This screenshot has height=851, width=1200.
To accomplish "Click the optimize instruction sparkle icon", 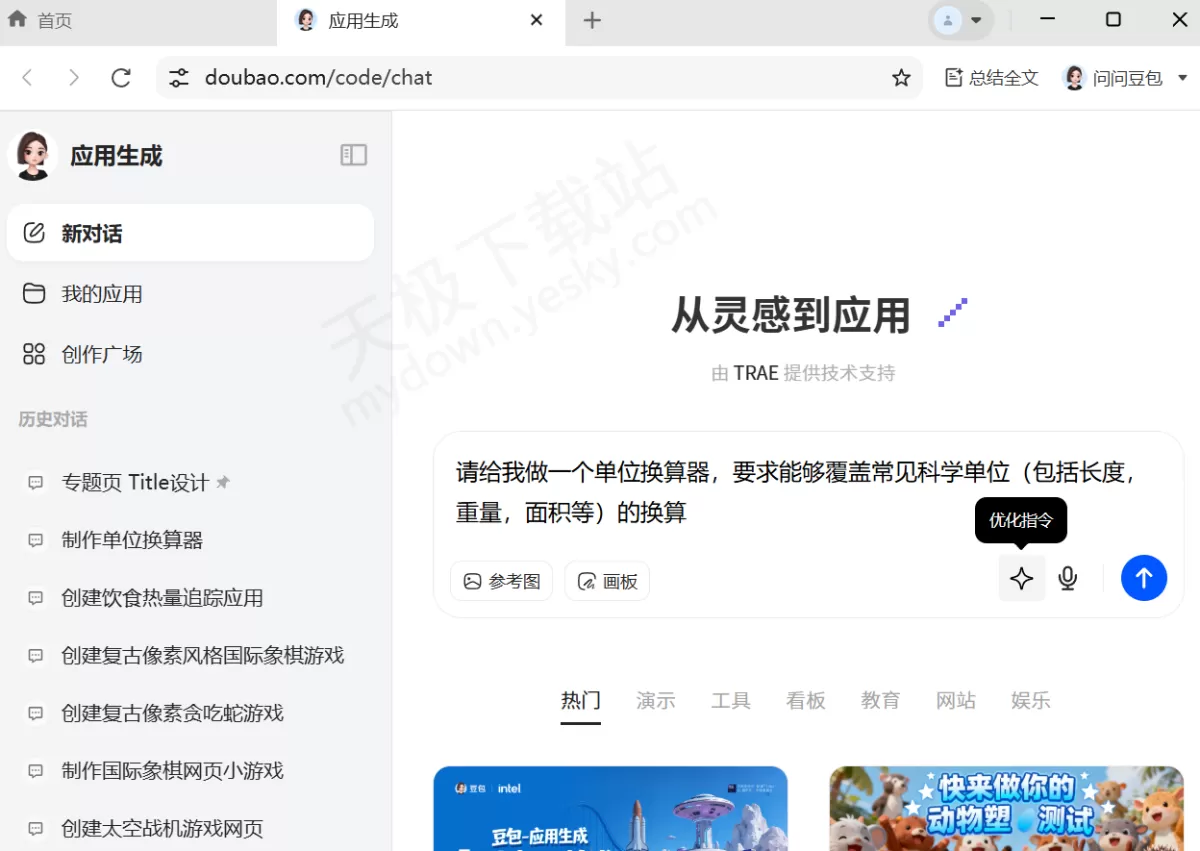I will click(1021, 578).
